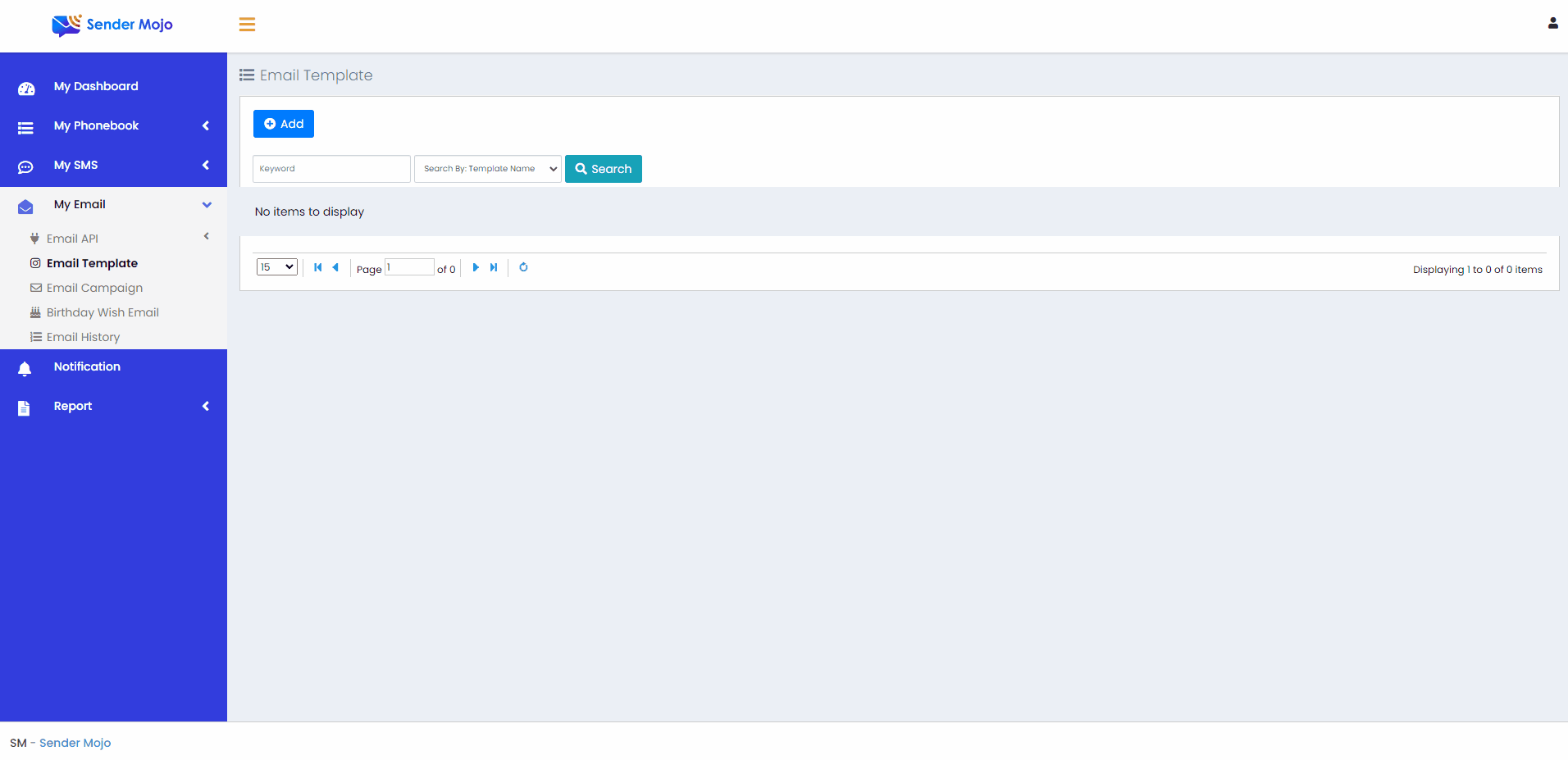1568x760 pixels.
Task: Focus the Keyword search field
Action: pos(331,169)
